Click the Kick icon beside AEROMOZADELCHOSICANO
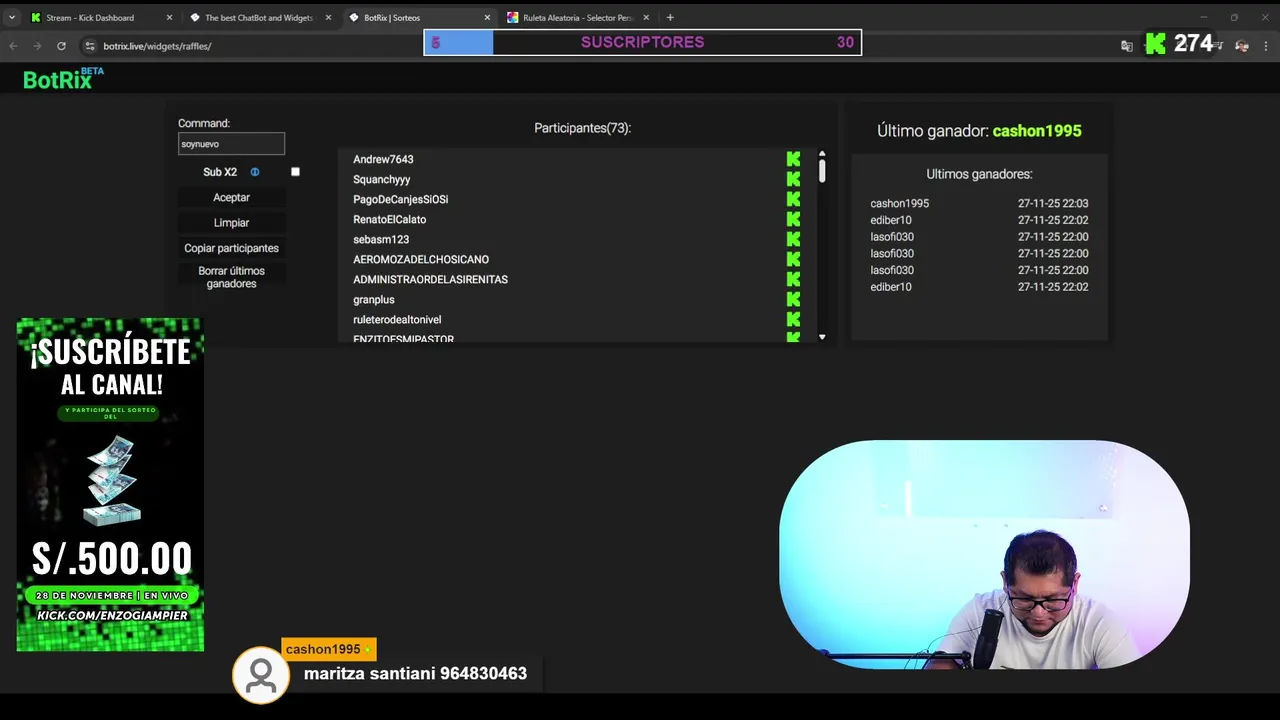The height and width of the screenshot is (720, 1280). (793, 259)
